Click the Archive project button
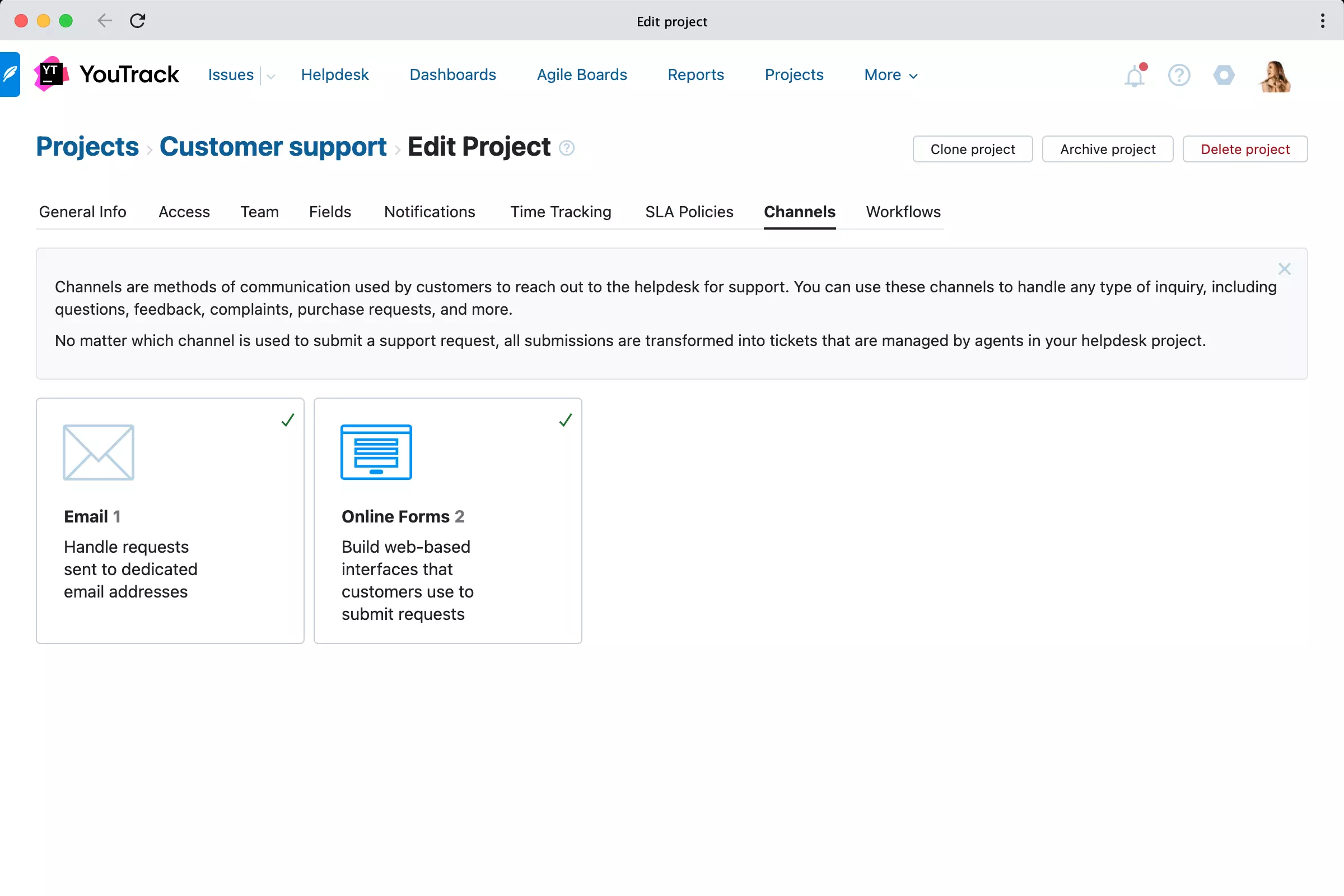 point(1108,148)
